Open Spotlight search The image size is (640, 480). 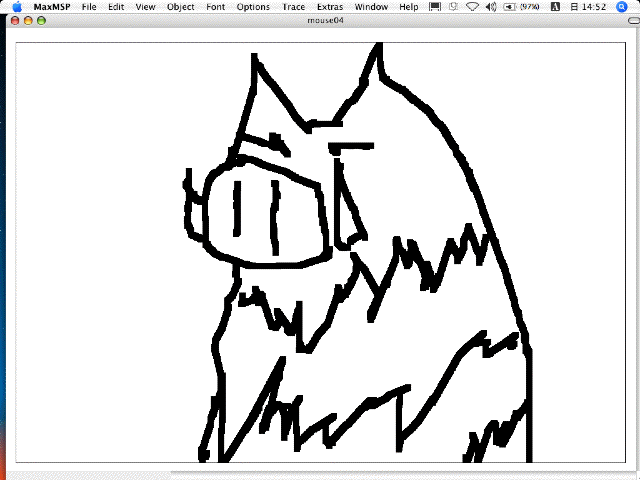(x=622, y=7)
